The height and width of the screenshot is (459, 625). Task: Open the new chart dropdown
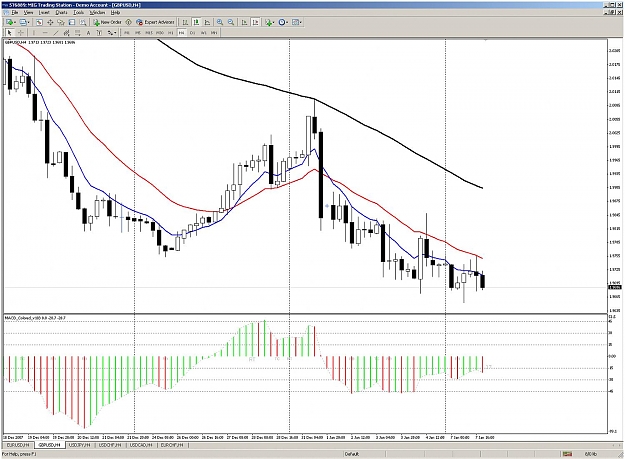[x=11, y=22]
